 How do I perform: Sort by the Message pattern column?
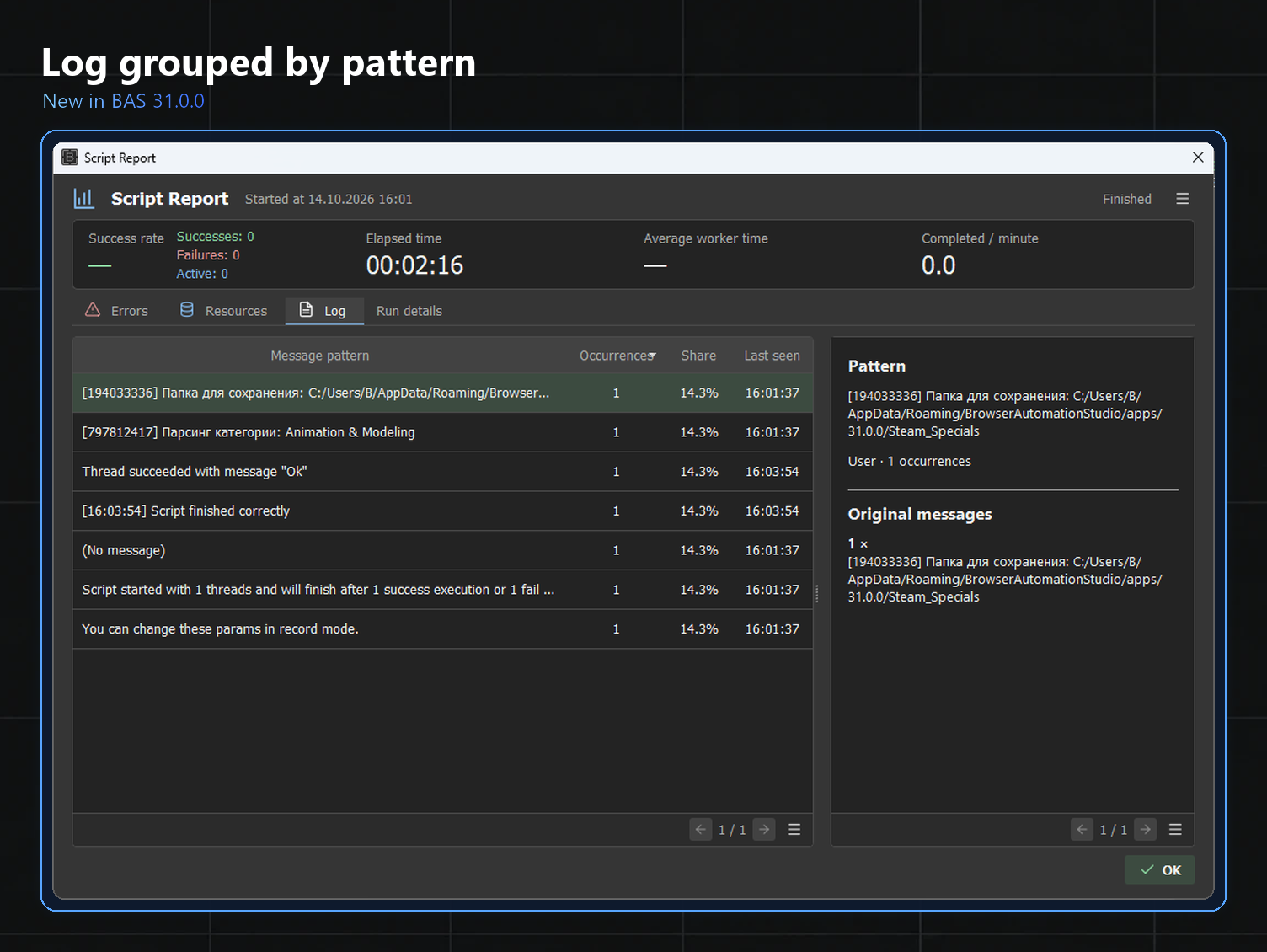[x=320, y=356]
